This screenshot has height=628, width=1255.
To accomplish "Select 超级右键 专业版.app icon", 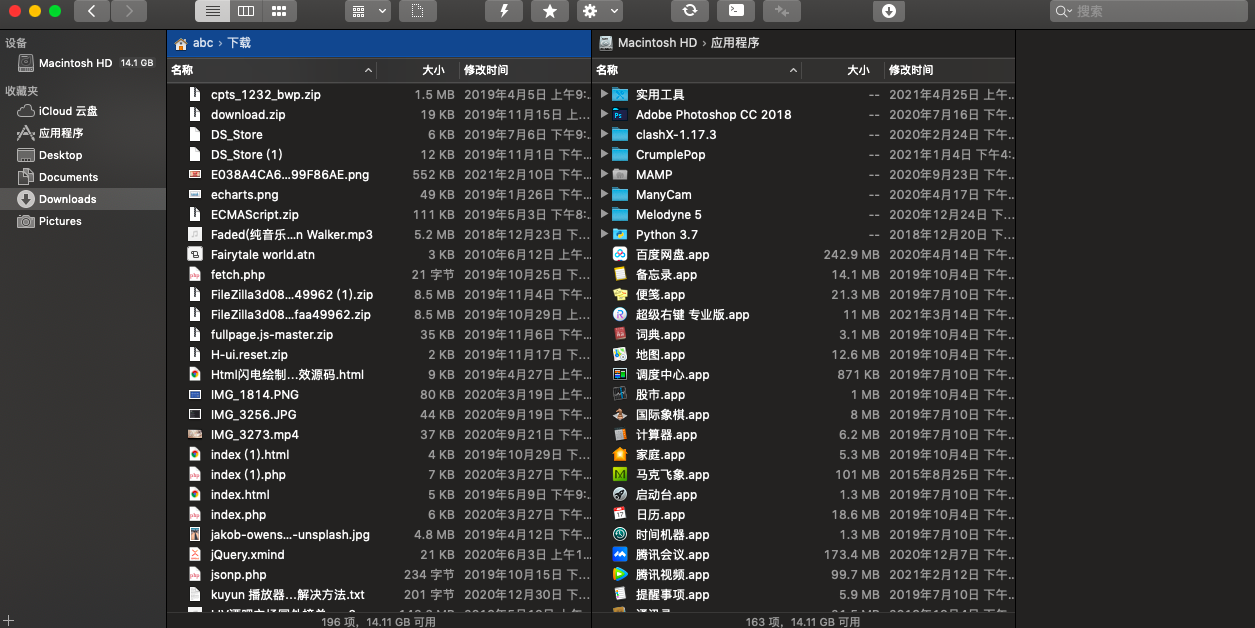I will click(x=620, y=314).
